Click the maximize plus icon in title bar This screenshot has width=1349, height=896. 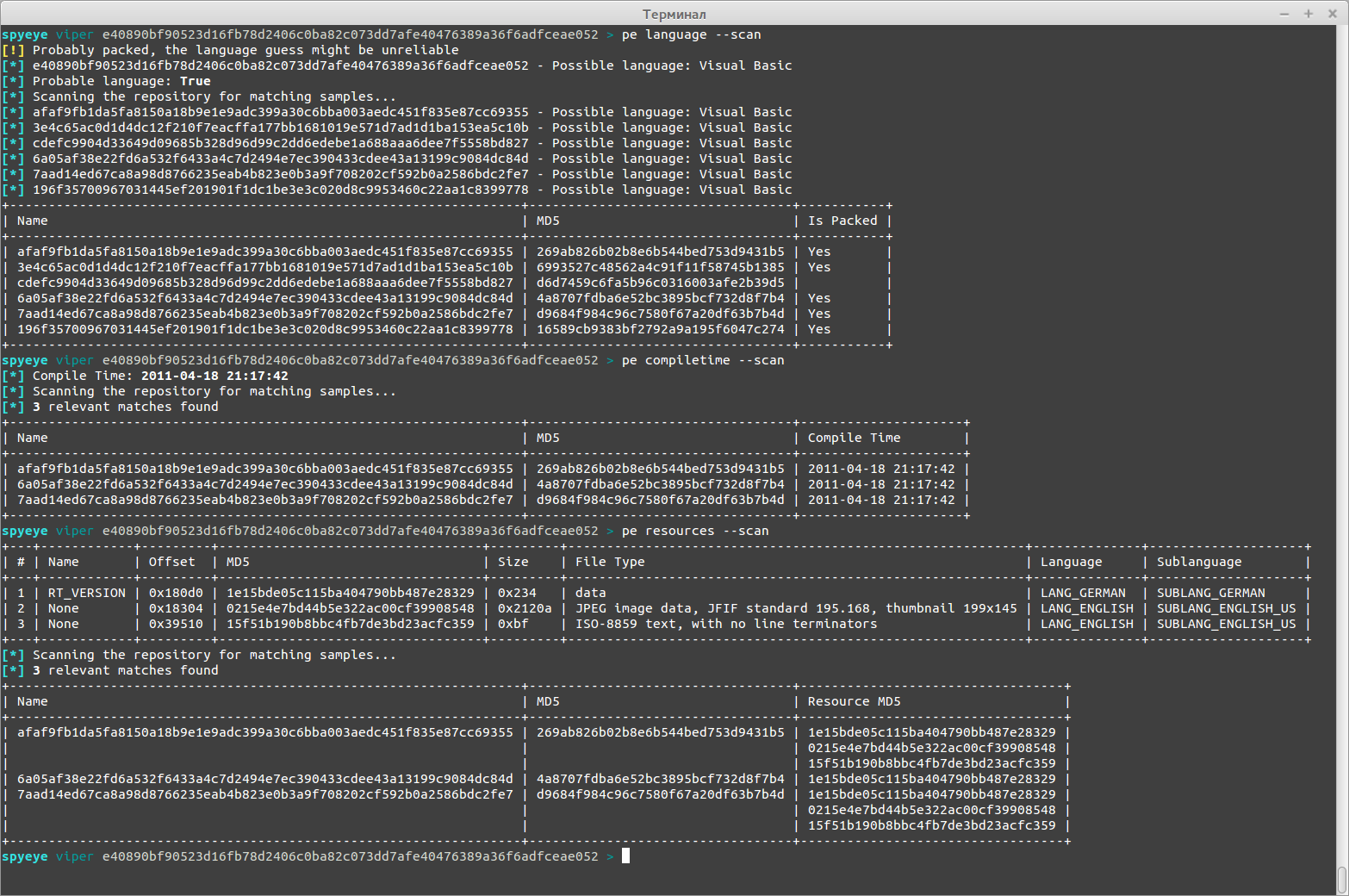tap(1309, 14)
